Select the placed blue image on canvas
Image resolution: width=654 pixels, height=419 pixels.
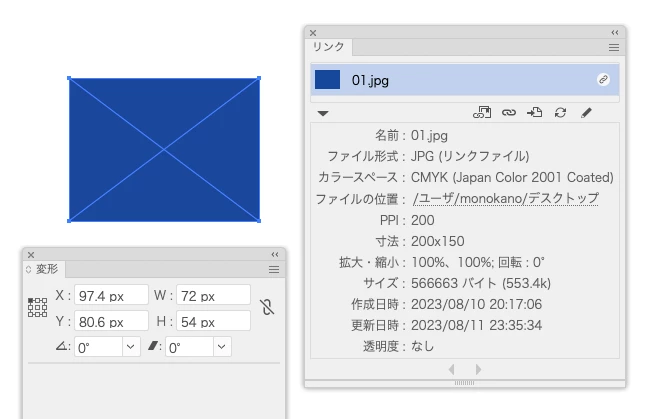(x=164, y=149)
